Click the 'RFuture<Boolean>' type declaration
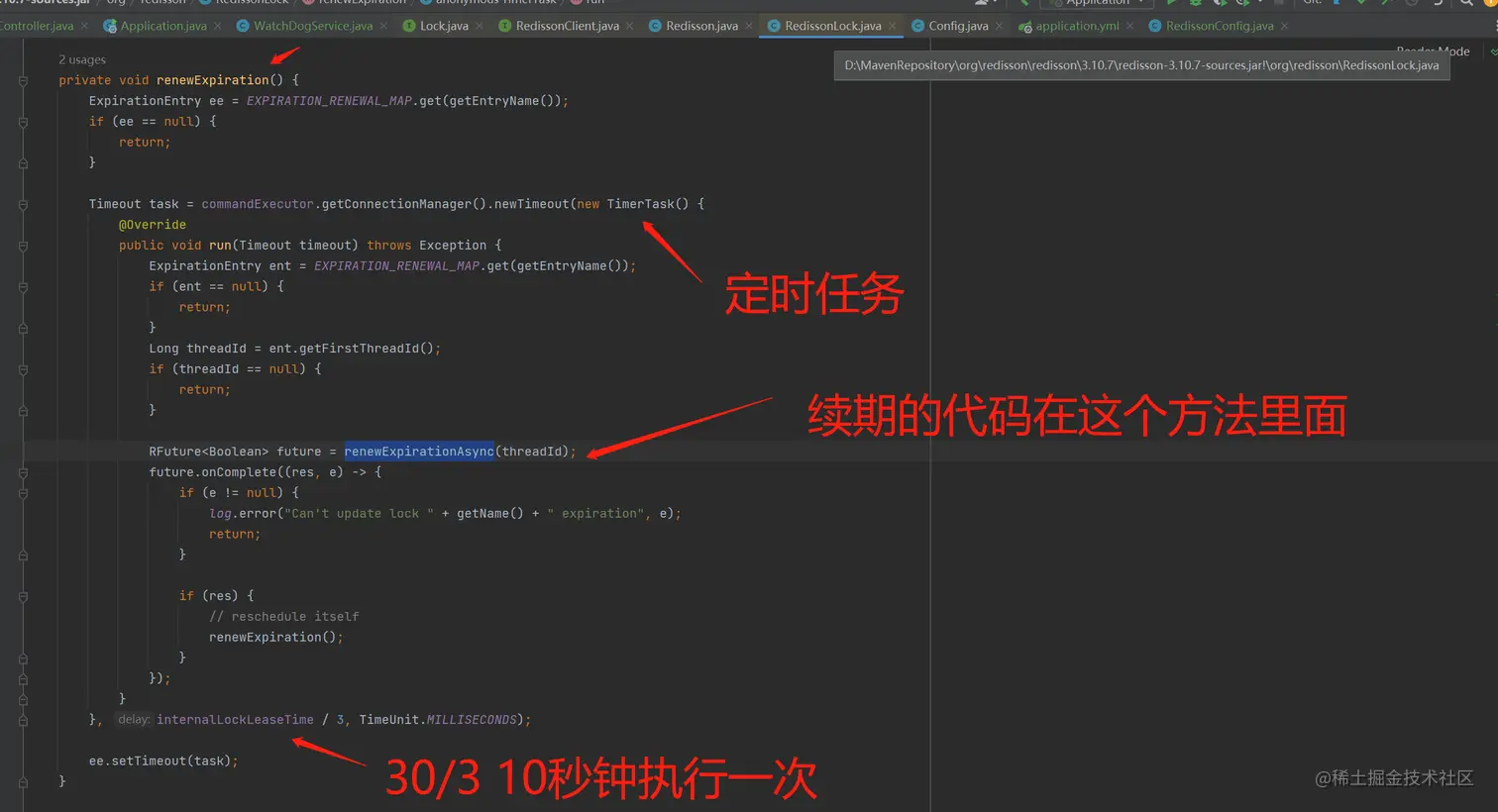Viewport: 1498px width, 812px height. [209, 452]
